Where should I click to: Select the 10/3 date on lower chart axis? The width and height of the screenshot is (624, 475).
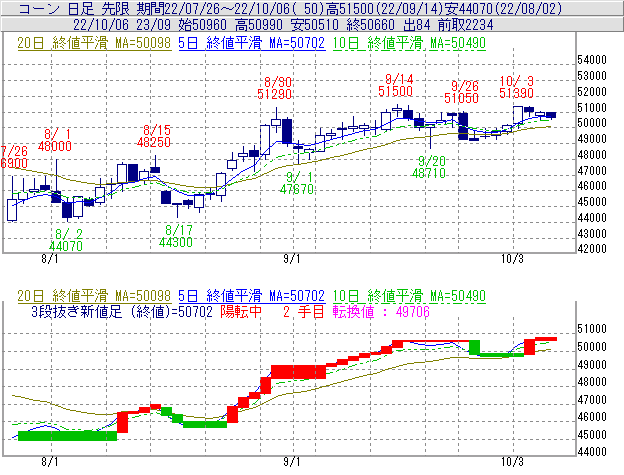511,463
